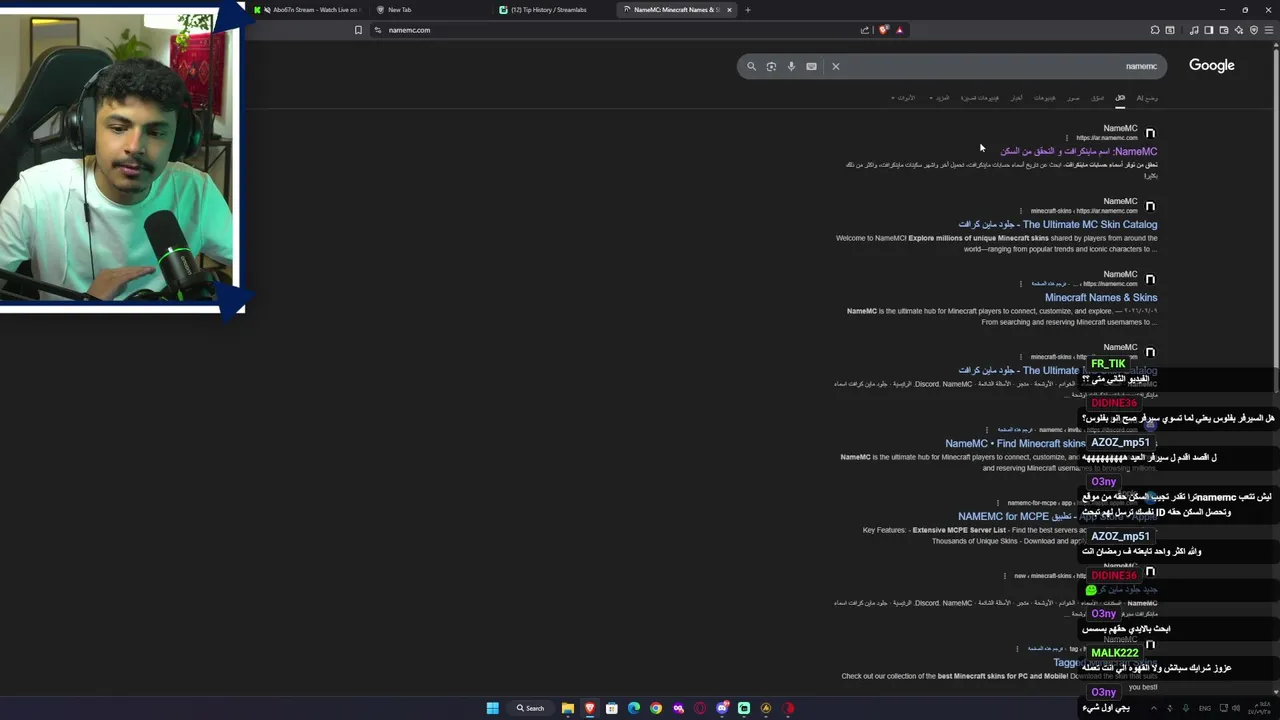Start voice search with microphone icon
Image resolution: width=1280 pixels, height=720 pixels.
[x=791, y=67]
